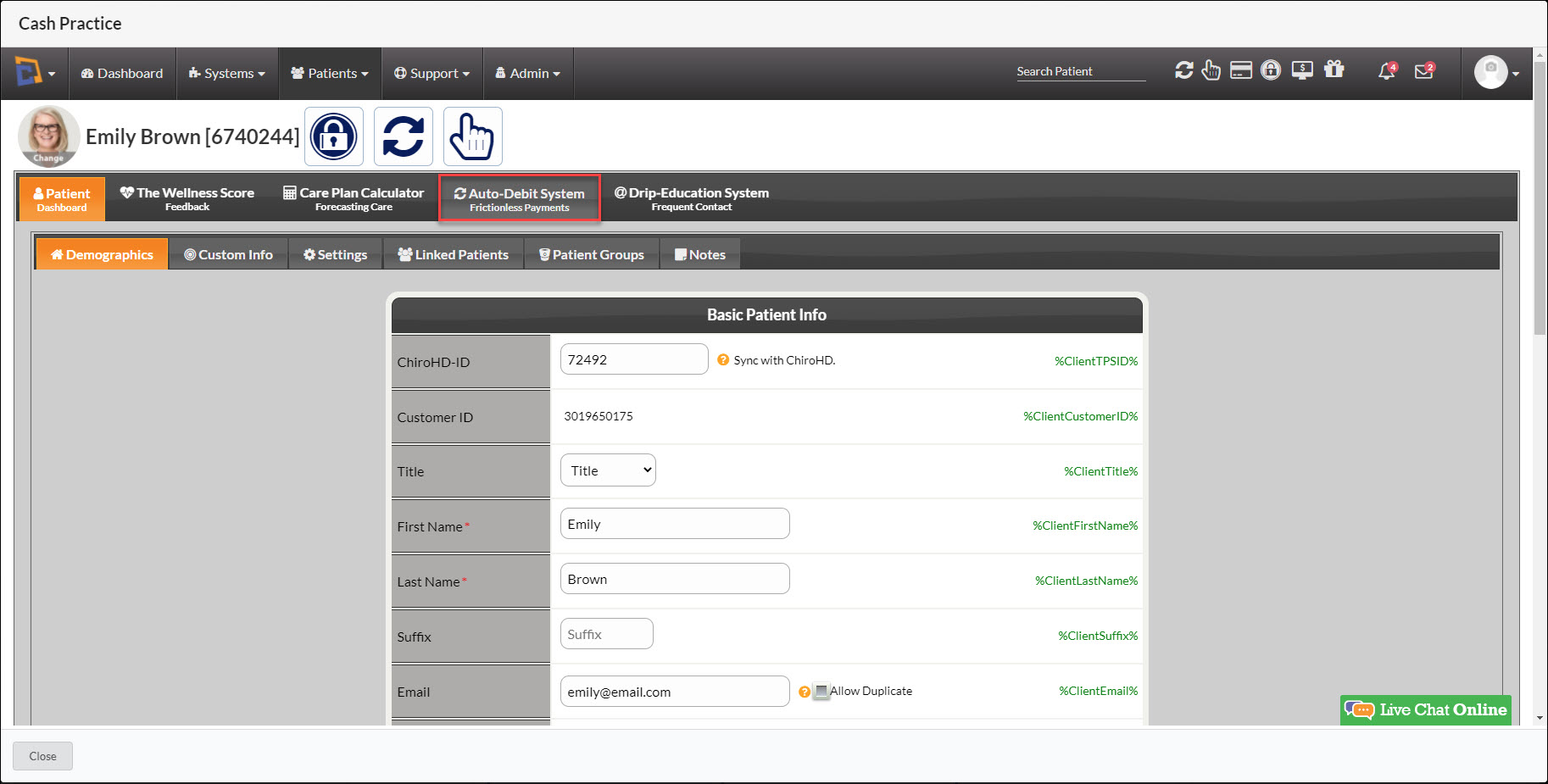Click the %ClientSuffix% merge tag
The height and width of the screenshot is (784, 1548).
[1098, 636]
